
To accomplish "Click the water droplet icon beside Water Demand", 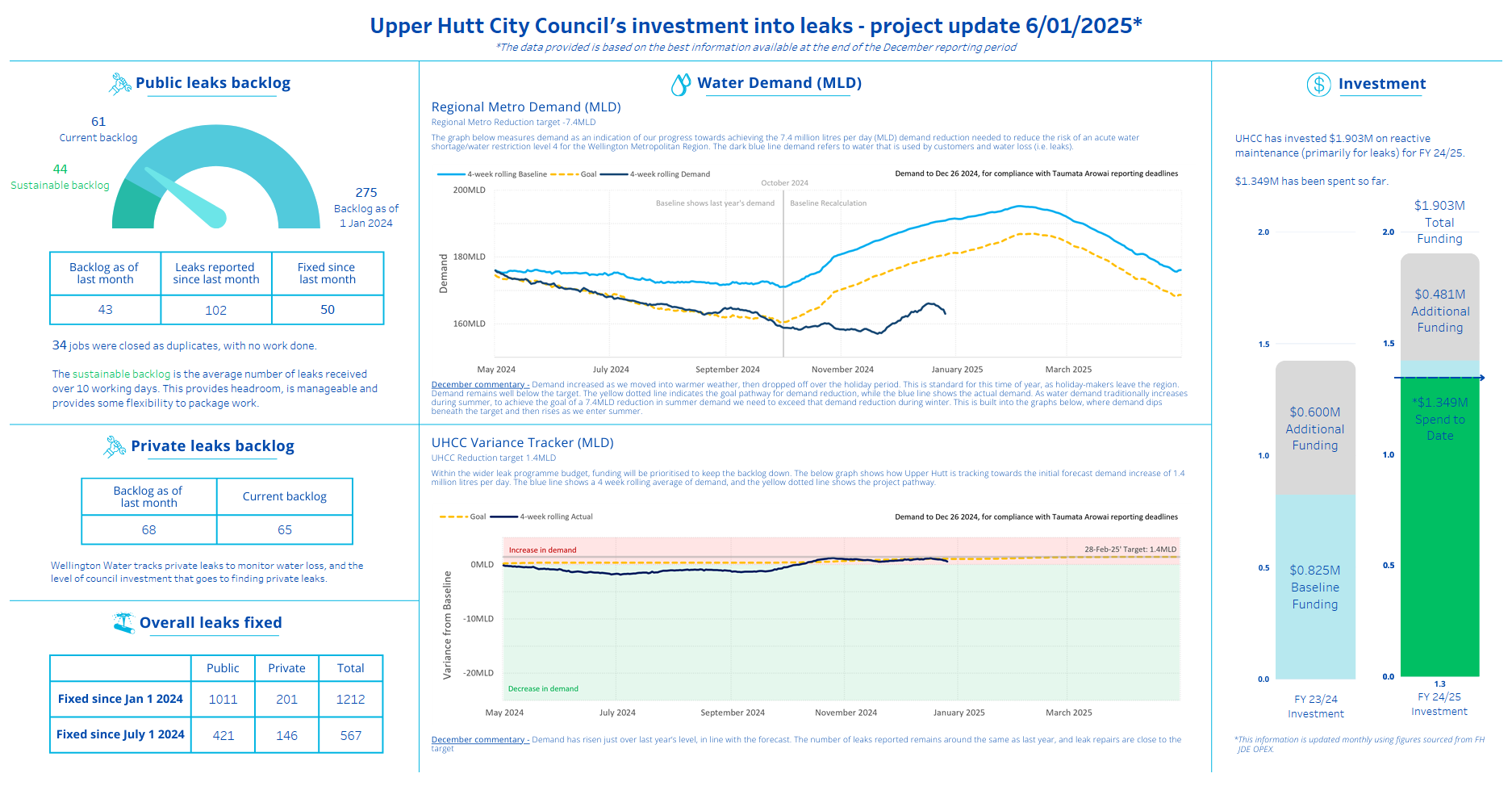I will [x=681, y=84].
